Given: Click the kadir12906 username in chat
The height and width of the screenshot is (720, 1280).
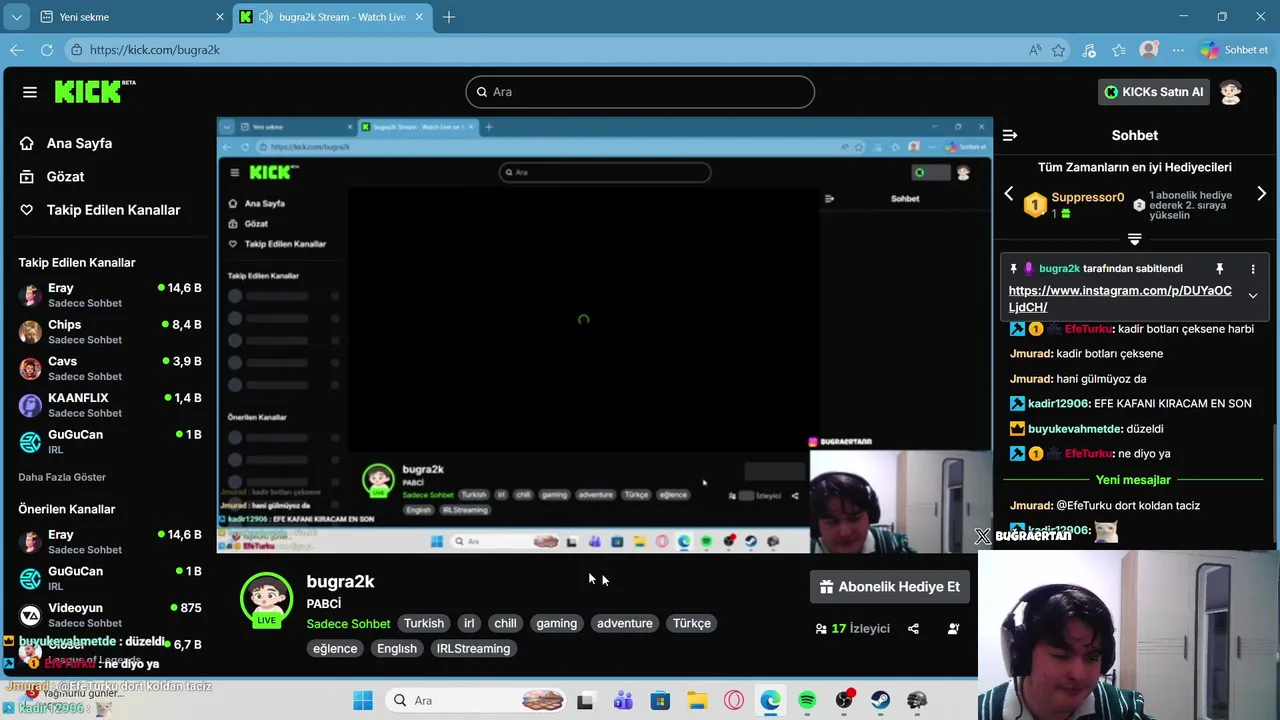Looking at the screenshot, I should point(1058,404).
